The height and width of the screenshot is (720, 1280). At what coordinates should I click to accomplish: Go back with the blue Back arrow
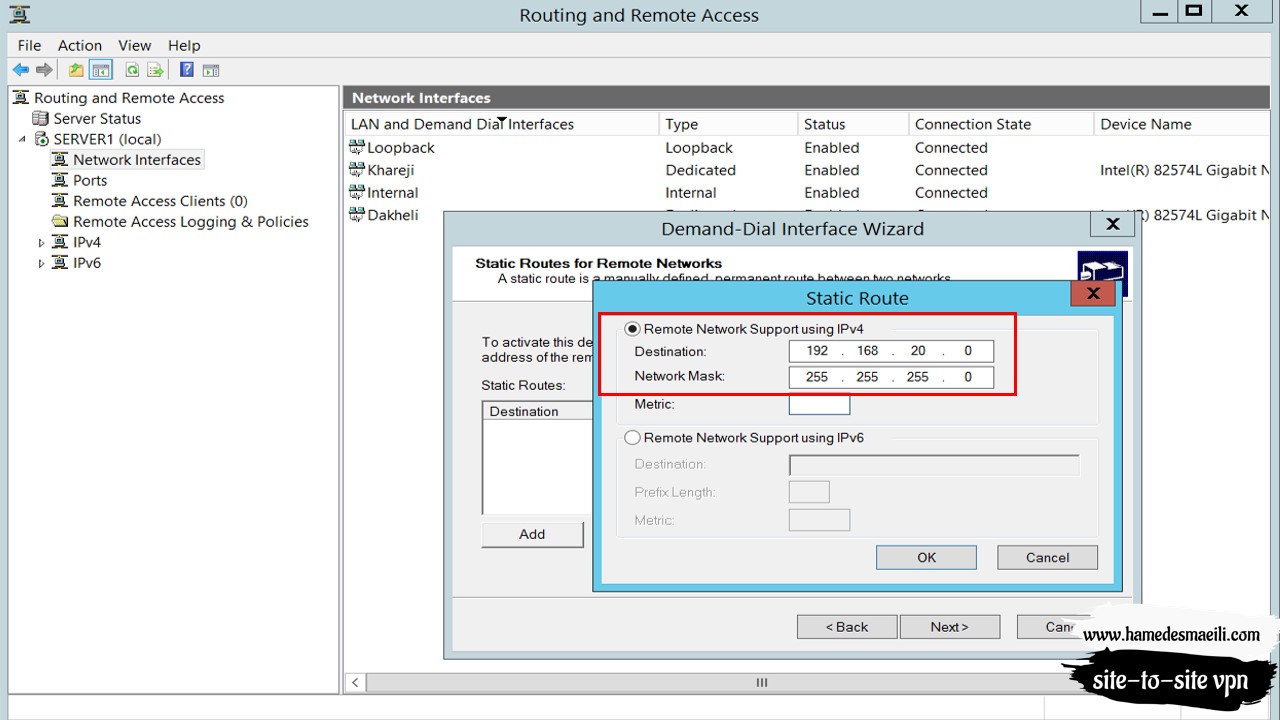(20, 70)
